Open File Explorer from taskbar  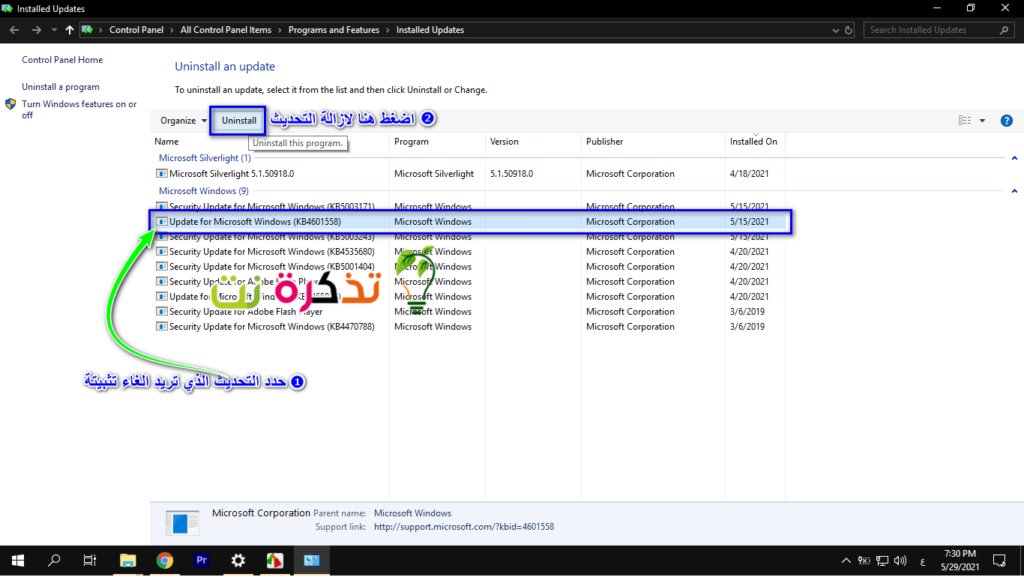point(127,561)
